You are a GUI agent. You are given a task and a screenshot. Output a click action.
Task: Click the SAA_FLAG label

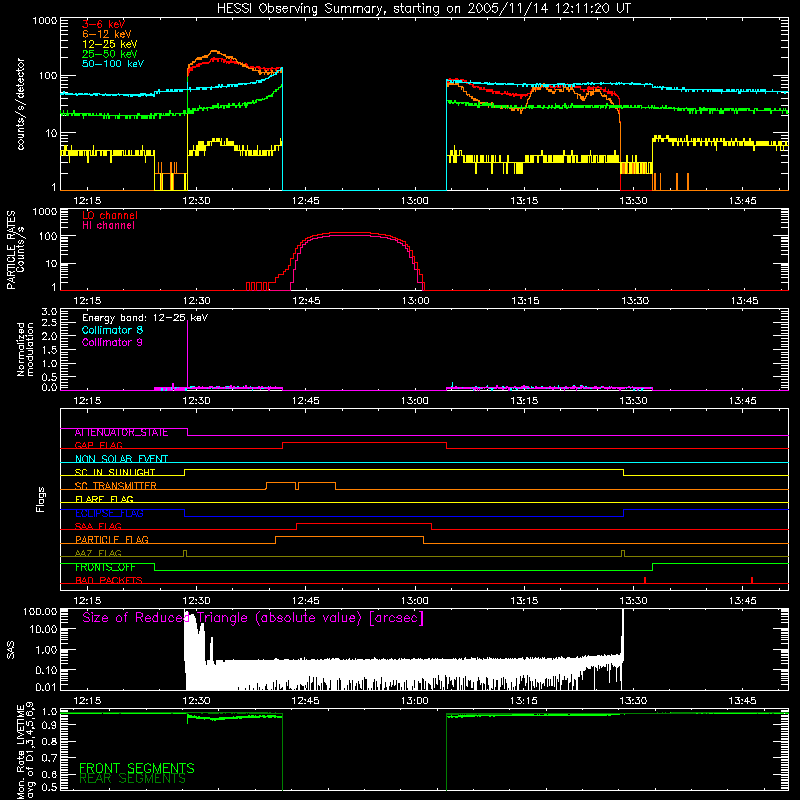coord(98,527)
